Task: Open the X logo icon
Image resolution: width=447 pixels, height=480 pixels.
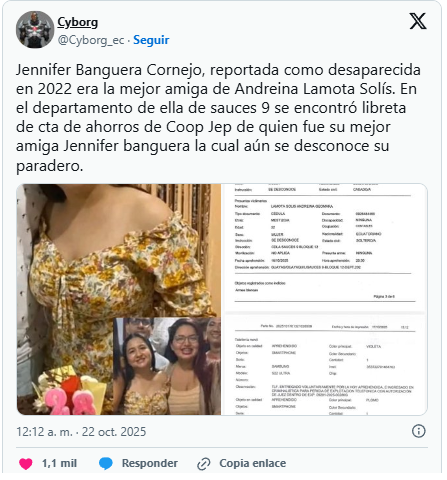Action: pos(418,22)
